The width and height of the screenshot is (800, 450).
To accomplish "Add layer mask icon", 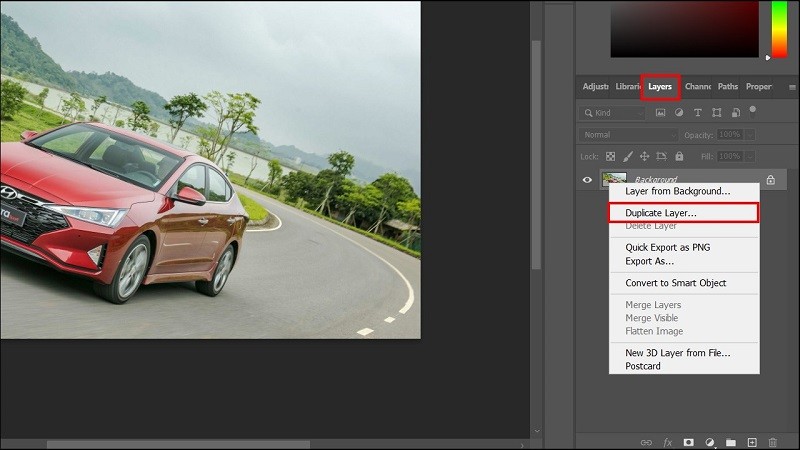I will 688,442.
